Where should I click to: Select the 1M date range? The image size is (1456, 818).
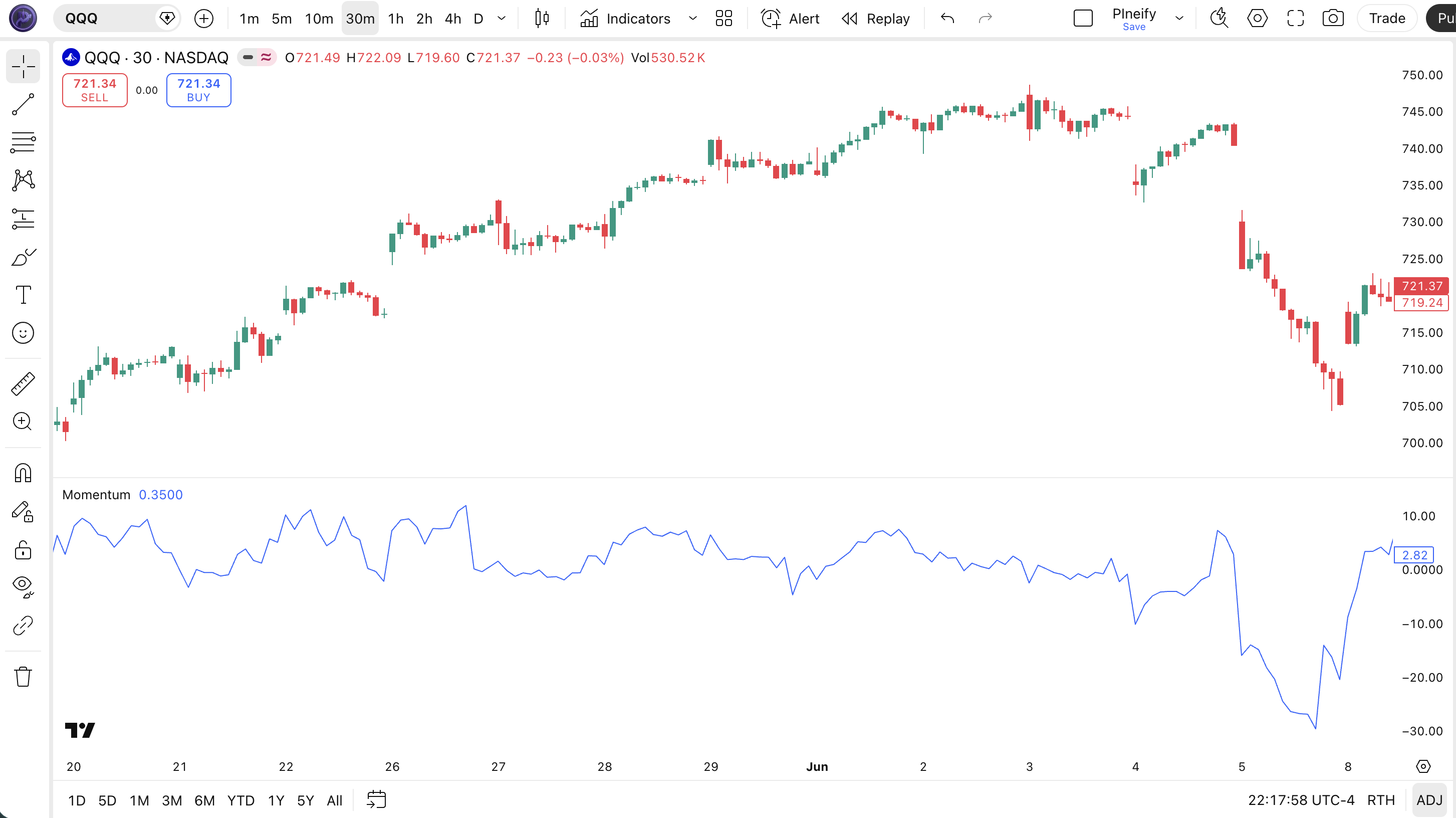(139, 800)
